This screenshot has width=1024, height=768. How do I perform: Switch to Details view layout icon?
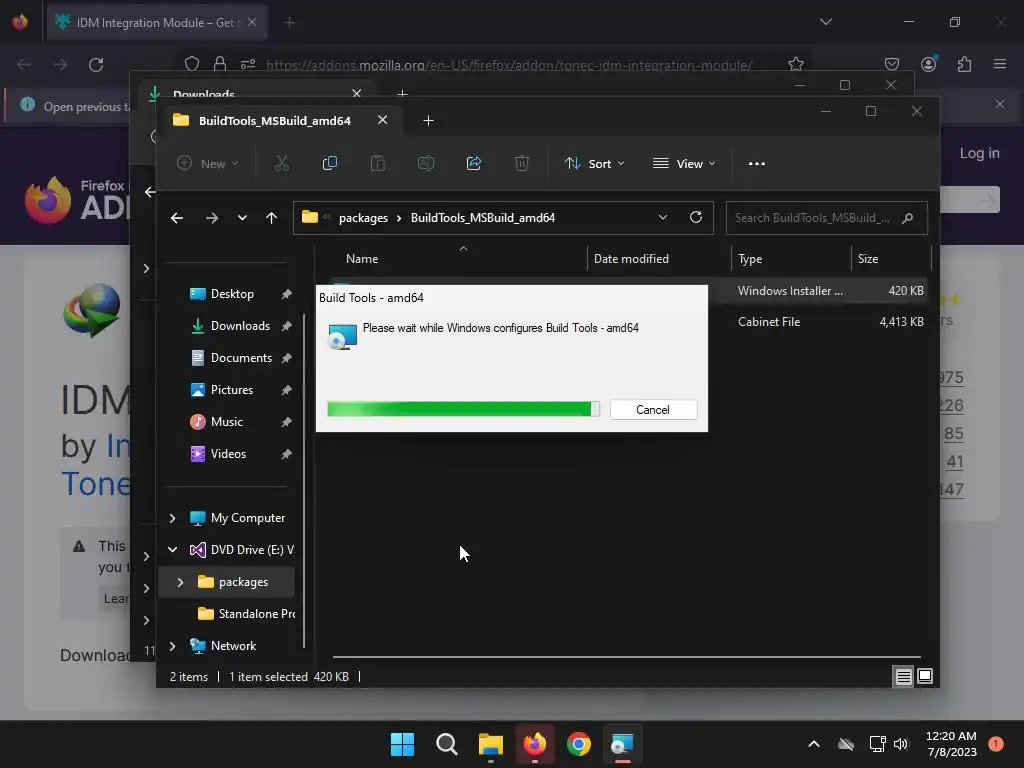tap(903, 677)
